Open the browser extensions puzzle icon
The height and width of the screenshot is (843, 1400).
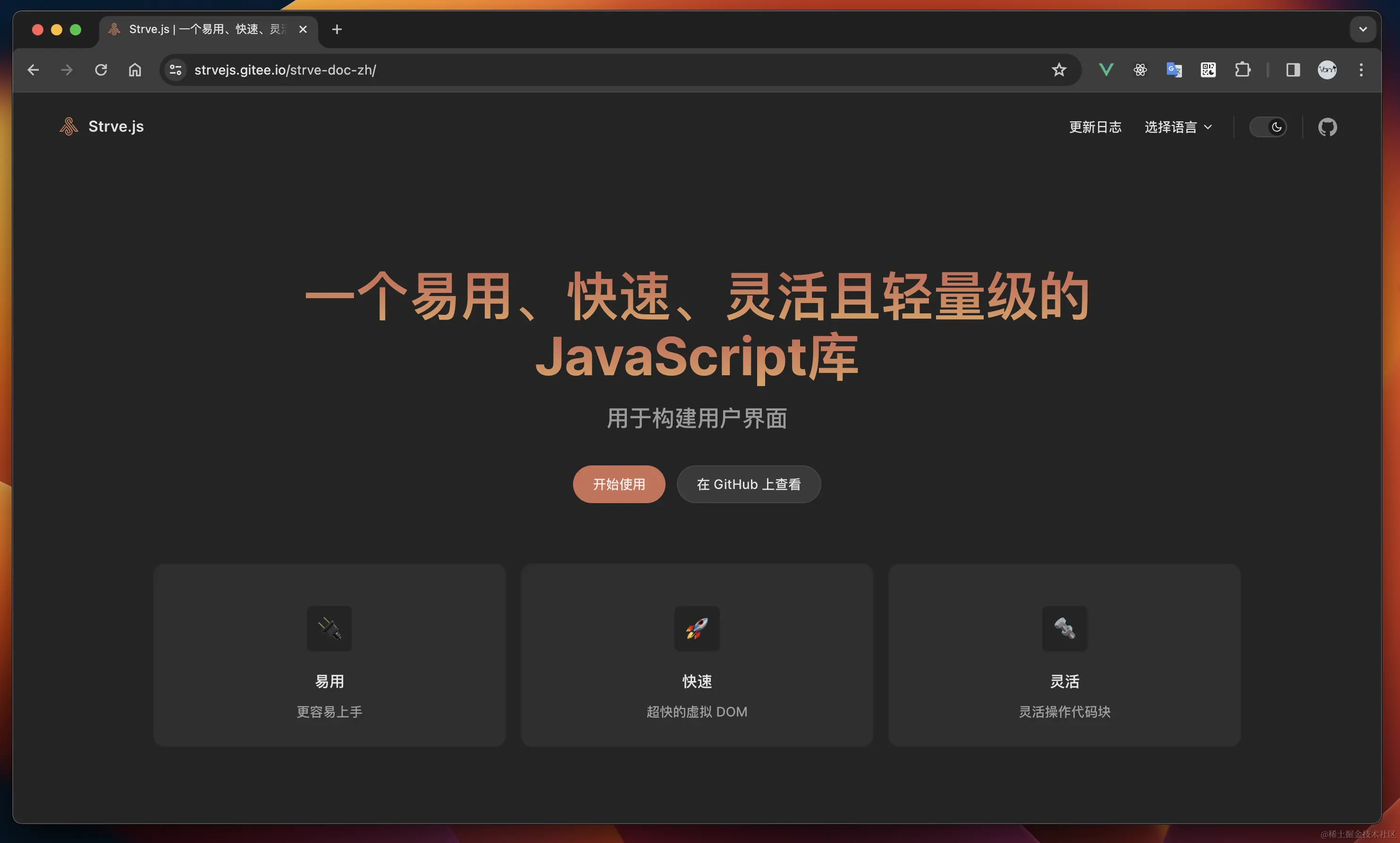[x=1243, y=69]
